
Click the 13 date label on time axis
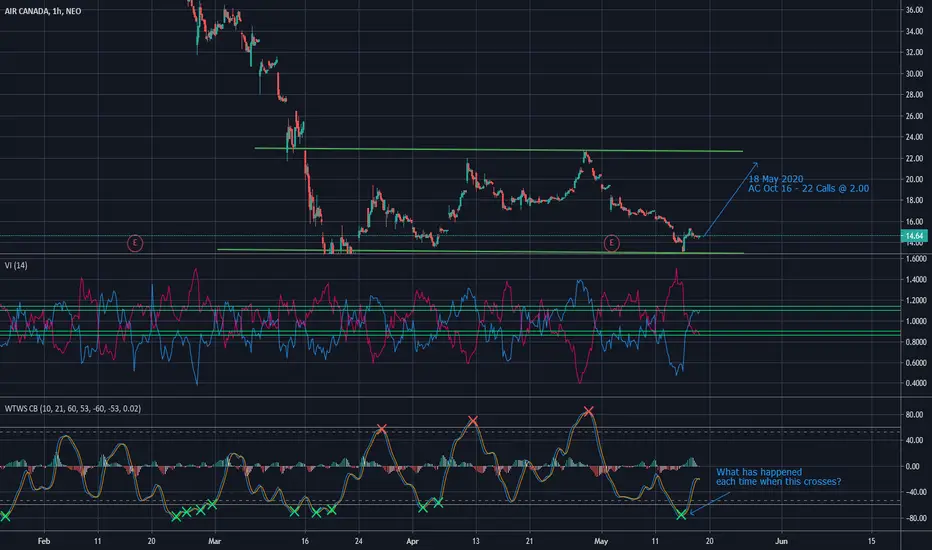(x=476, y=541)
